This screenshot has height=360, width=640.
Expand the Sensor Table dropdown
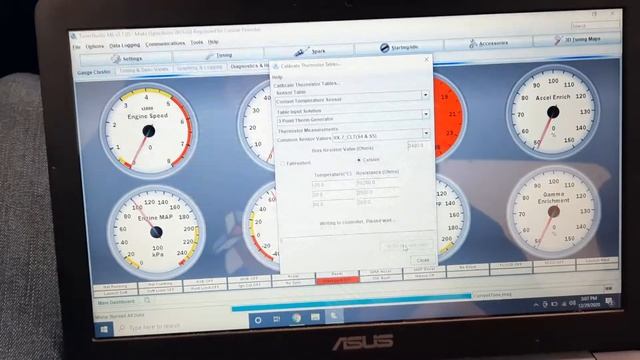click(x=425, y=95)
